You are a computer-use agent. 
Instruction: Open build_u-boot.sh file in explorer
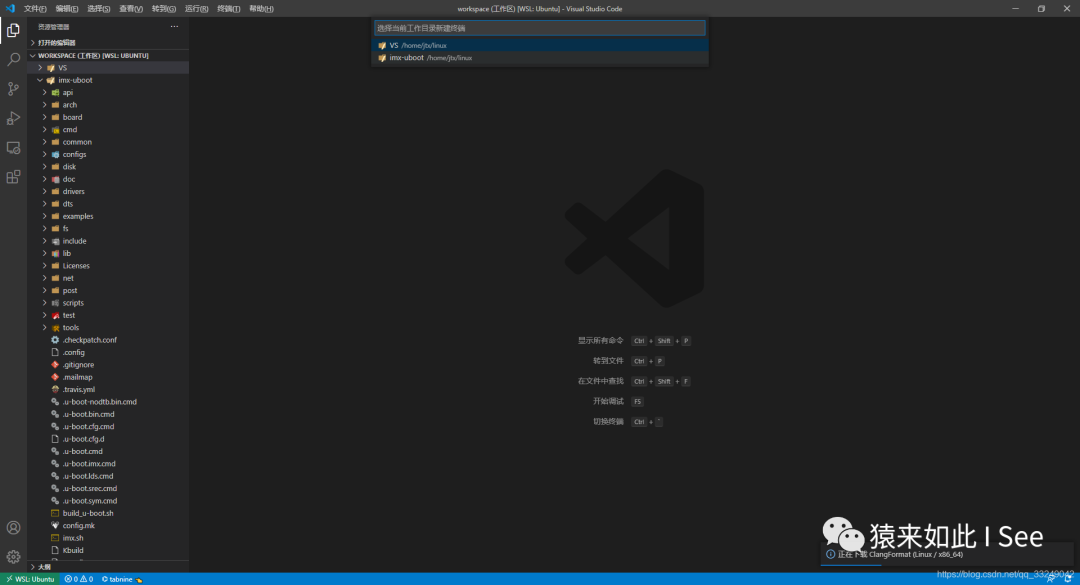pos(88,513)
